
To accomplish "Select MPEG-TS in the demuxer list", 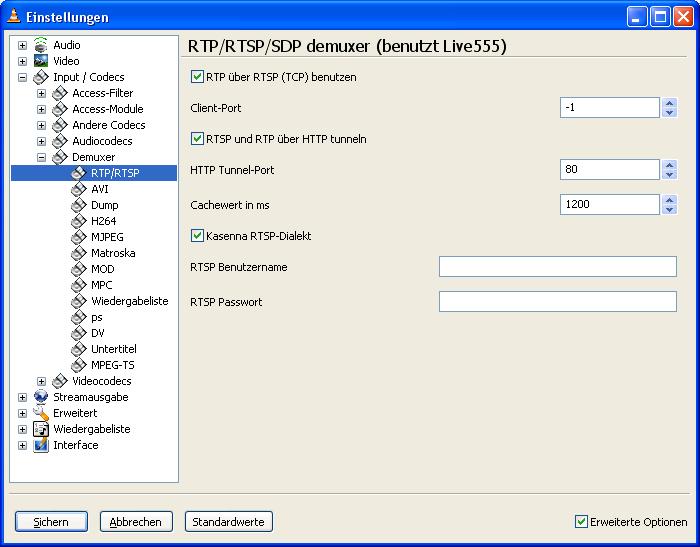I will click(x=112, y=365).
